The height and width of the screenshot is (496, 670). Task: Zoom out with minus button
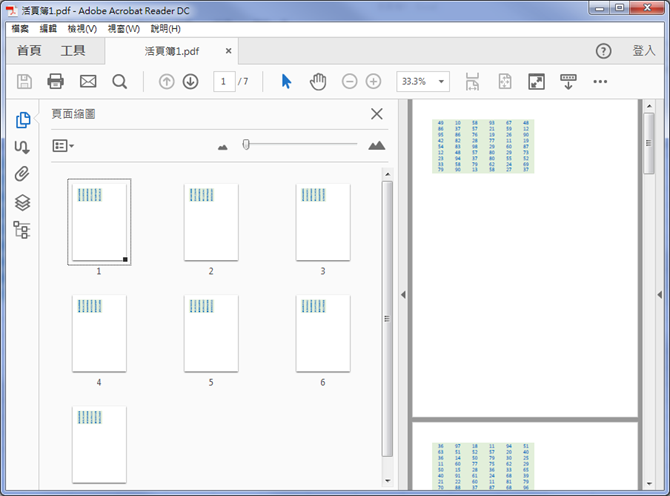[x=350, y=81]
